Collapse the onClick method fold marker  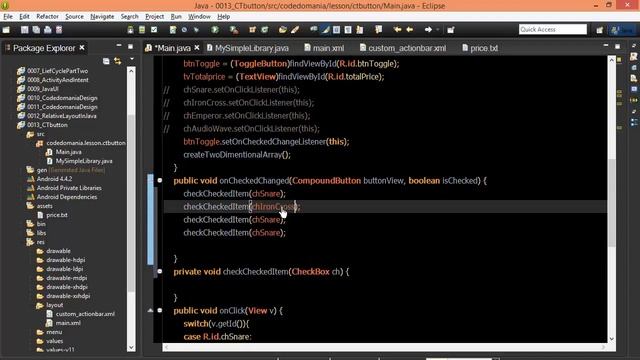pos(160,310)
